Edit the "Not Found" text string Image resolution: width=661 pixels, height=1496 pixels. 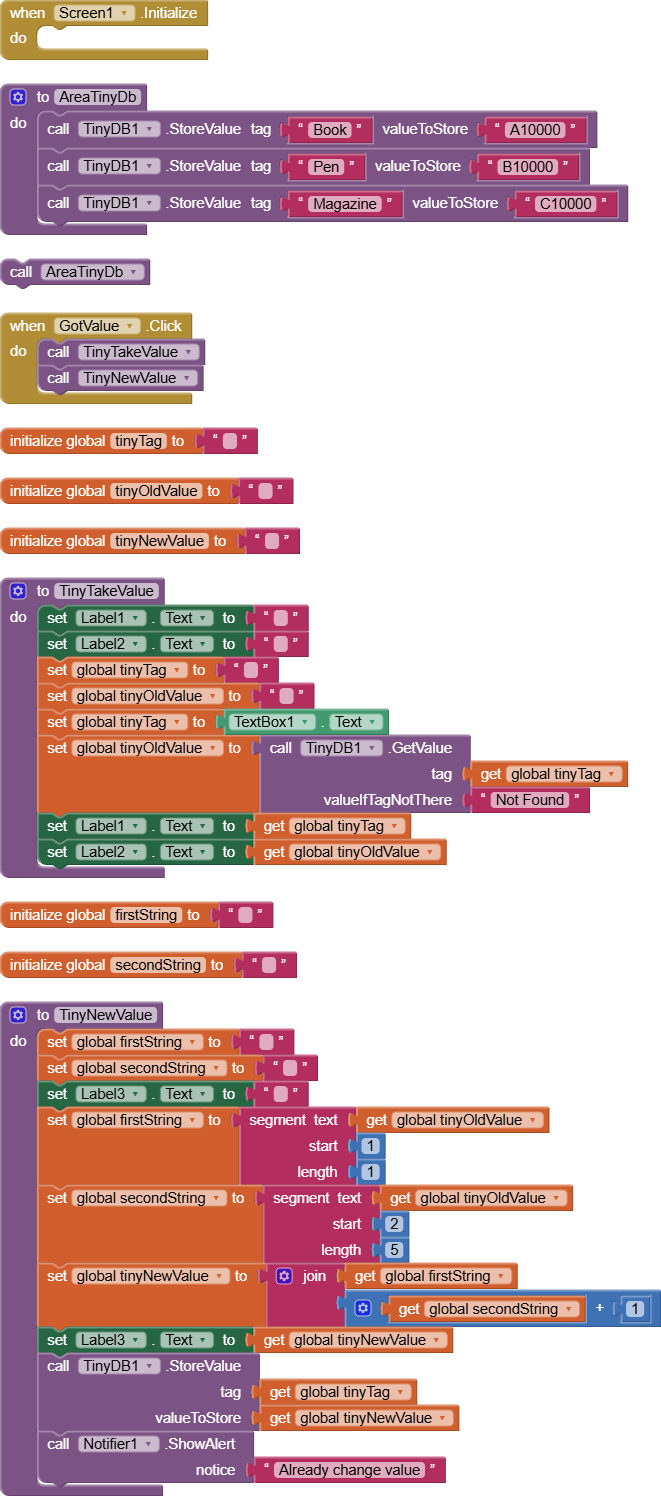click(x=529, y=800)
